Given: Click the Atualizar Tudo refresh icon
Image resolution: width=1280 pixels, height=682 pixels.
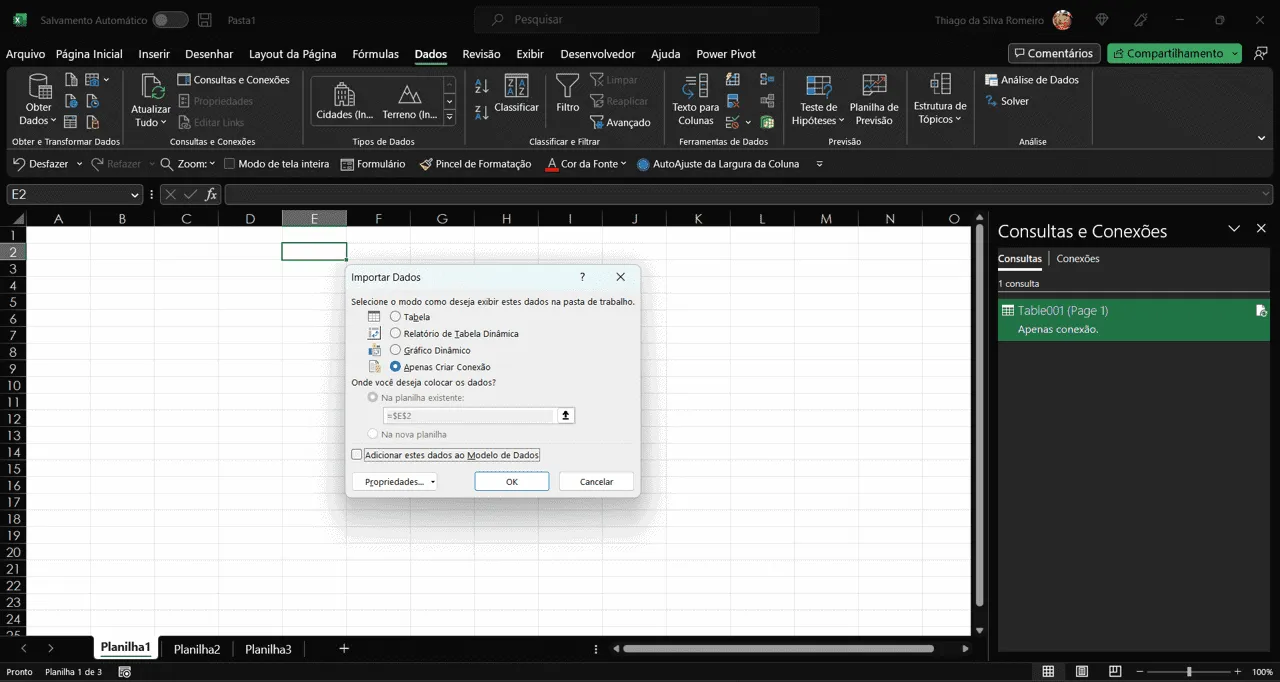Looking at the screenshot, I should pyautogui.click(x=151, y=88).
